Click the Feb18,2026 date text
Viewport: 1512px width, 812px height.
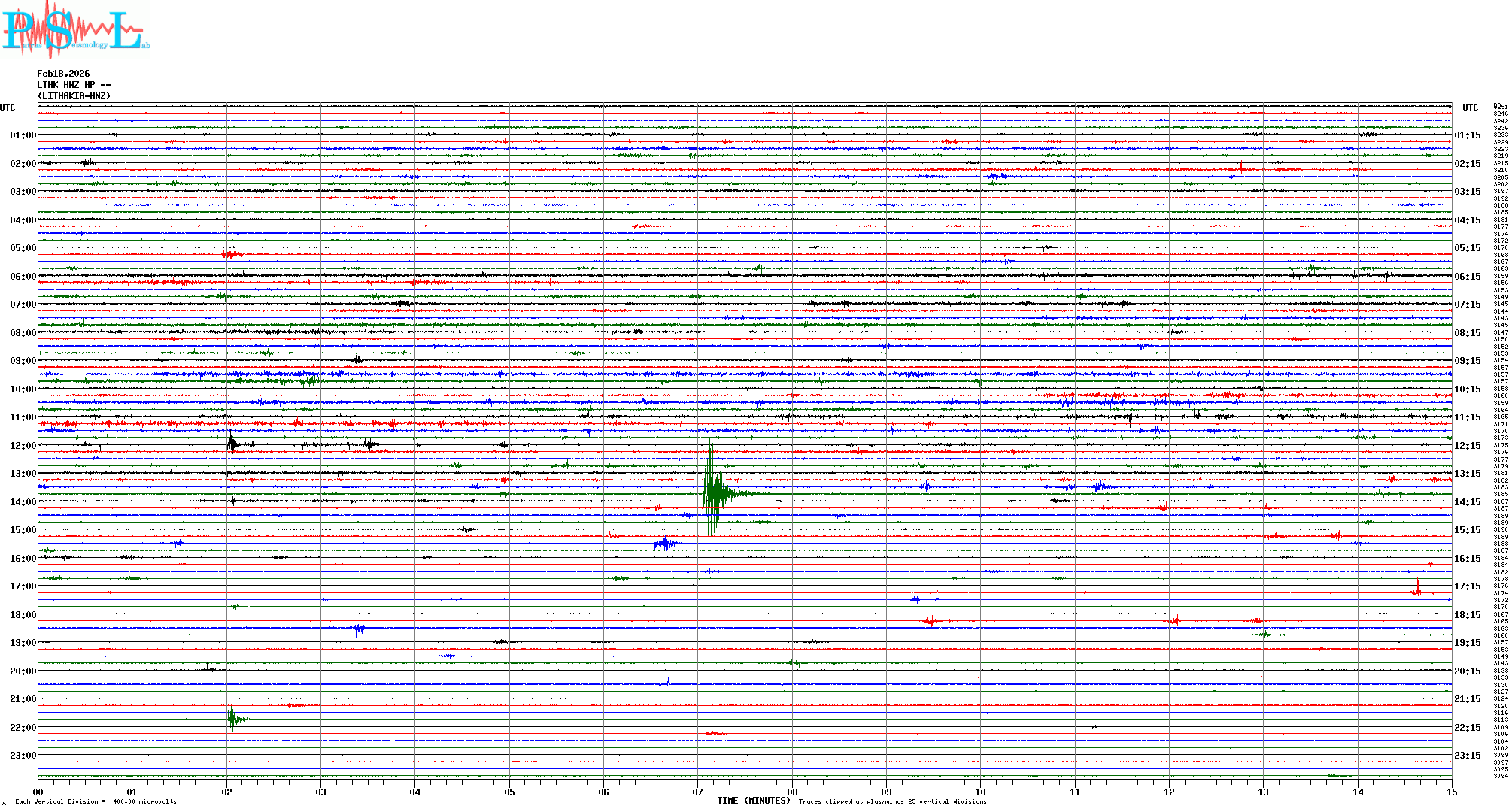pos(63,74)
